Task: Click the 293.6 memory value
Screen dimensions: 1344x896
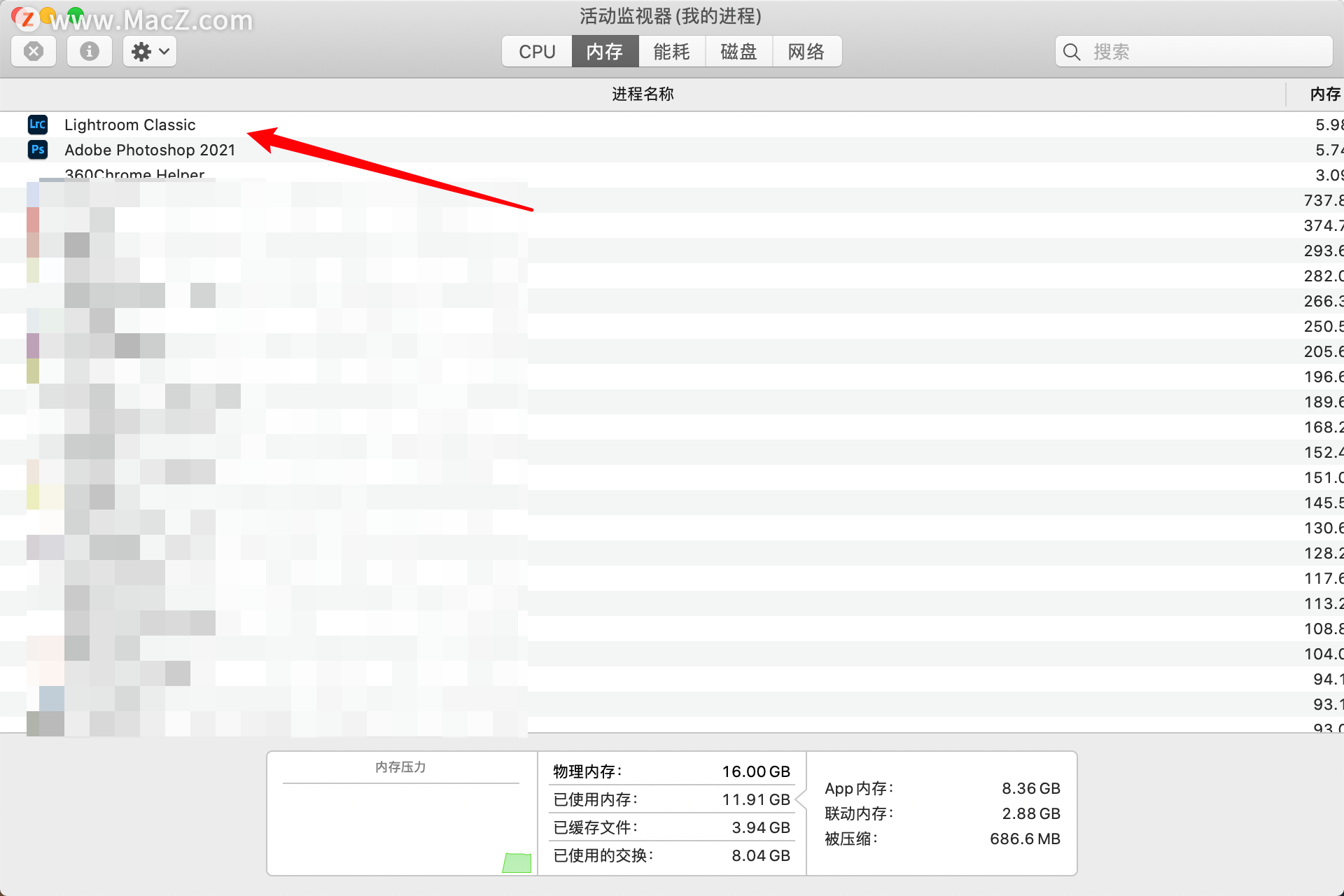Action: pos(1324,251)
